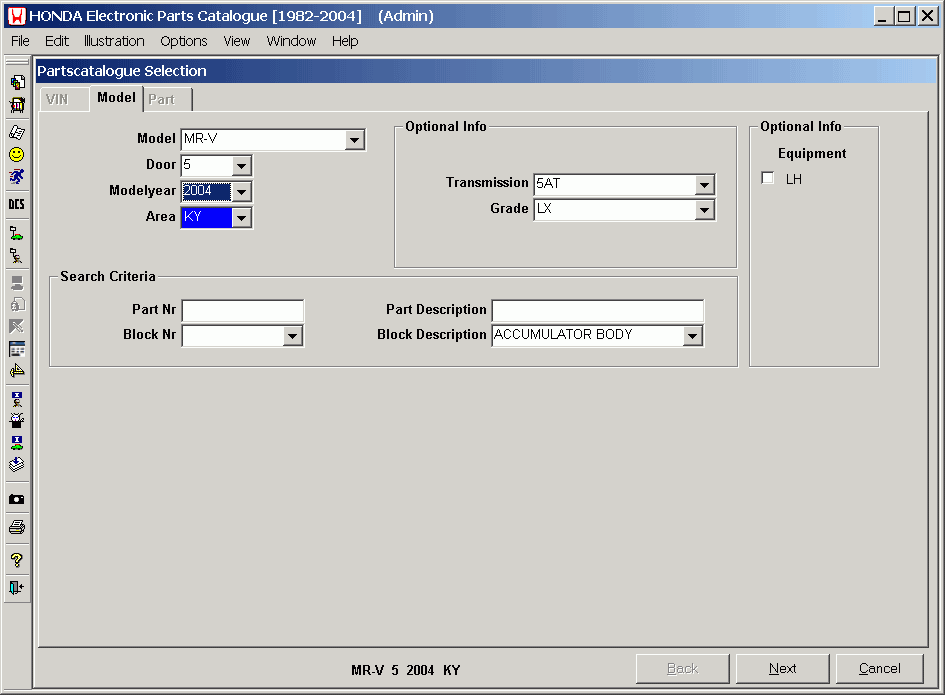Open the Window menu
Viewport: 945px width, 695px height.
291,41
